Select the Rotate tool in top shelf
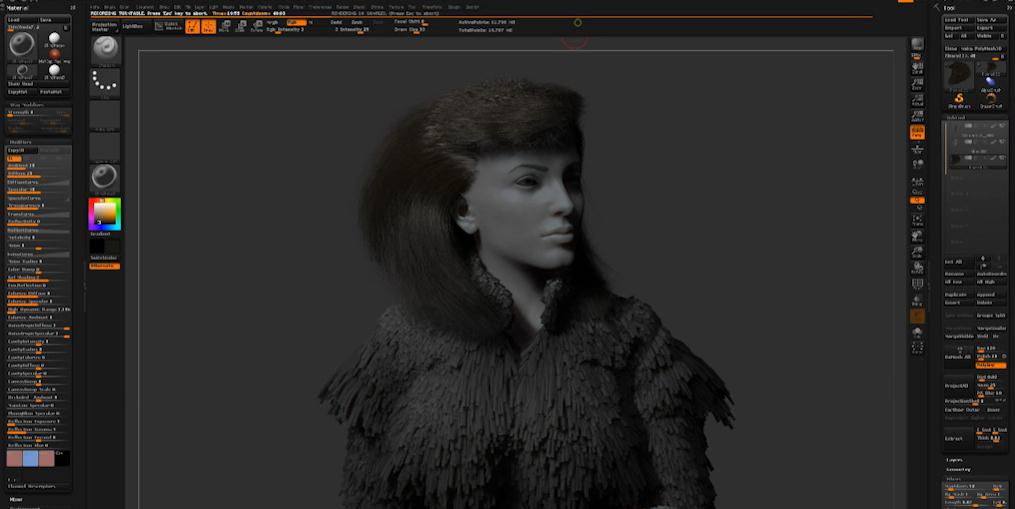The height and width of the screenshot is (509, 1015). coord(258,27)
